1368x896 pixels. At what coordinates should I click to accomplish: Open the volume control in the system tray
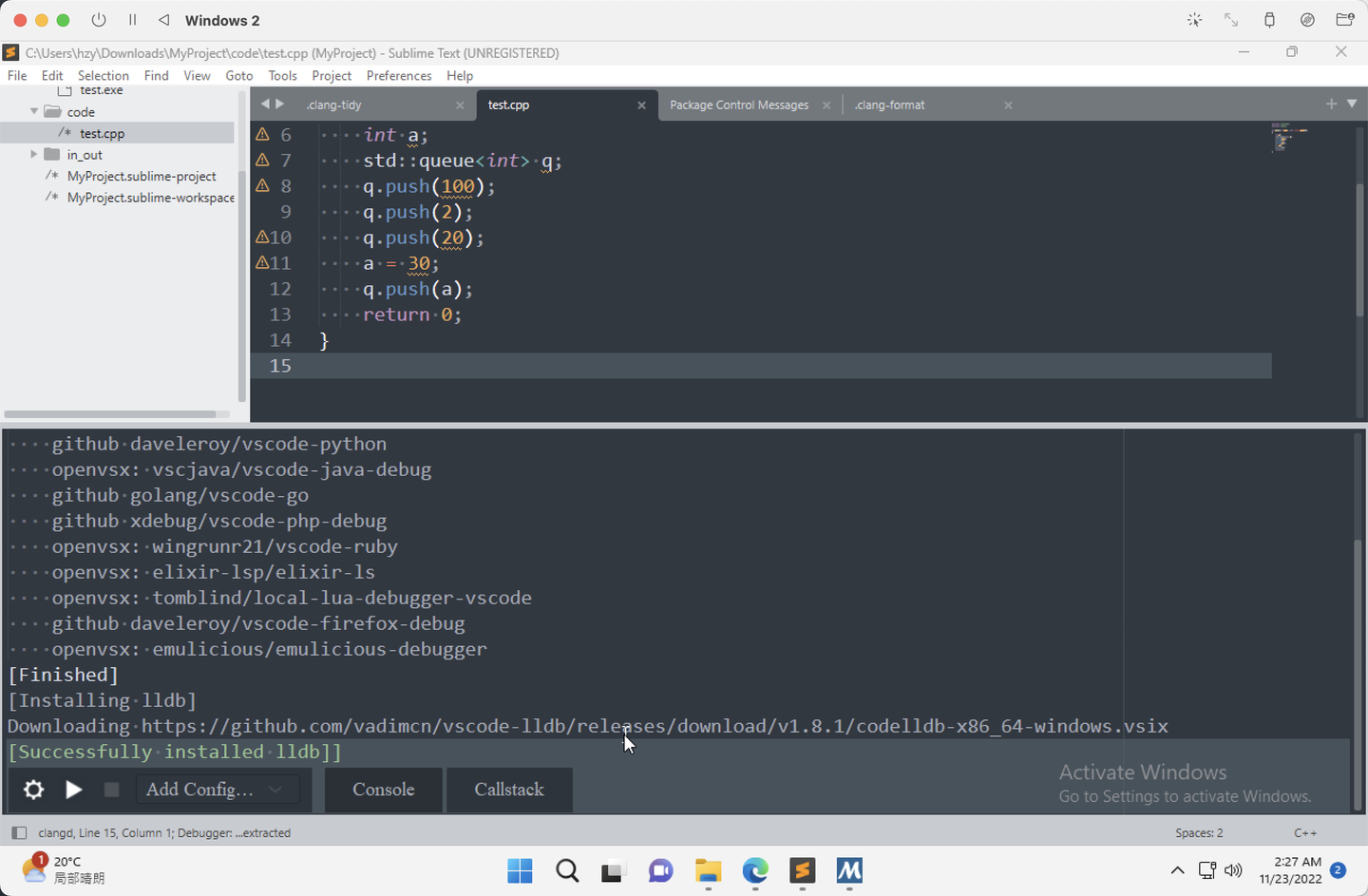[1234, 871]
